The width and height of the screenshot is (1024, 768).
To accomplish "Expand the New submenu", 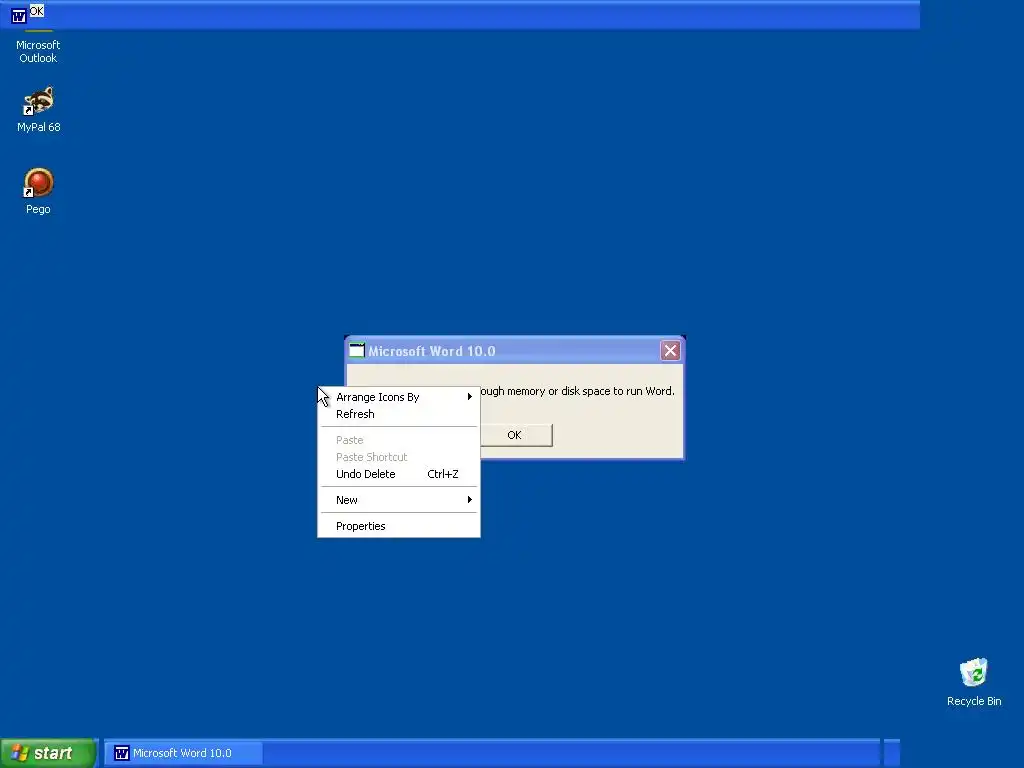I will coord(398,500).
